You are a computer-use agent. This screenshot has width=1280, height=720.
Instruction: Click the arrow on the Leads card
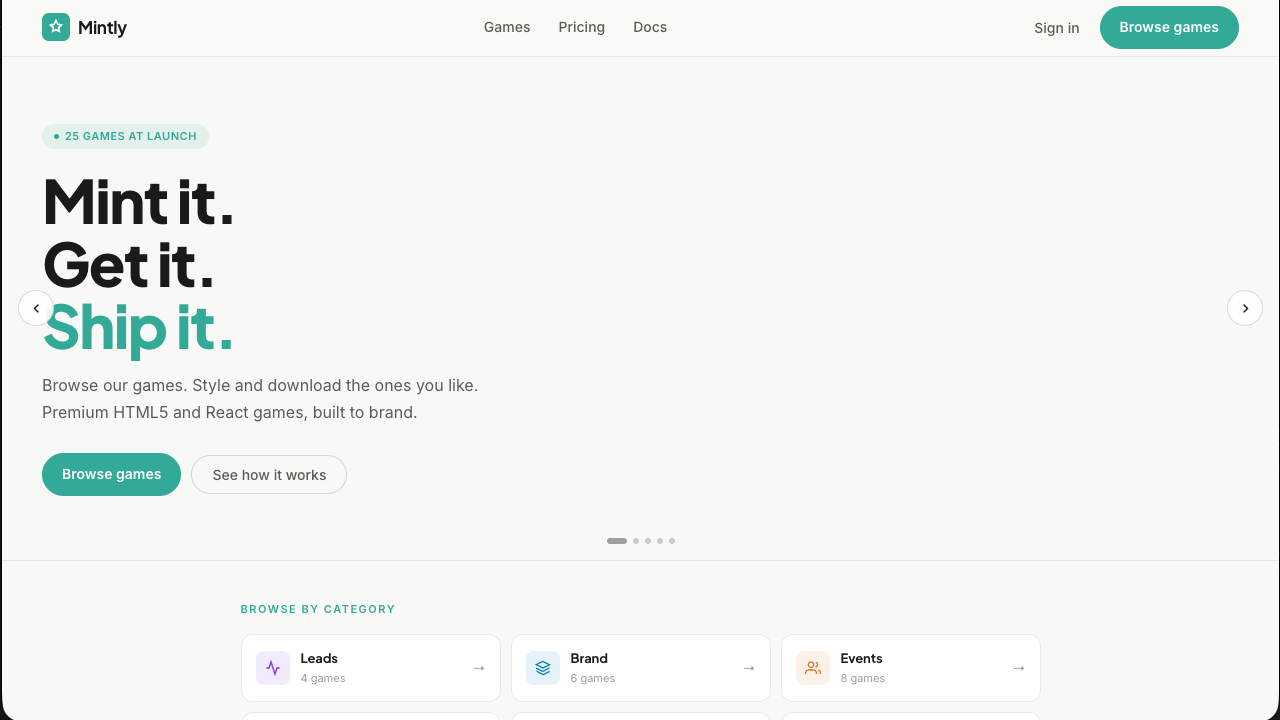coord(479,668)
